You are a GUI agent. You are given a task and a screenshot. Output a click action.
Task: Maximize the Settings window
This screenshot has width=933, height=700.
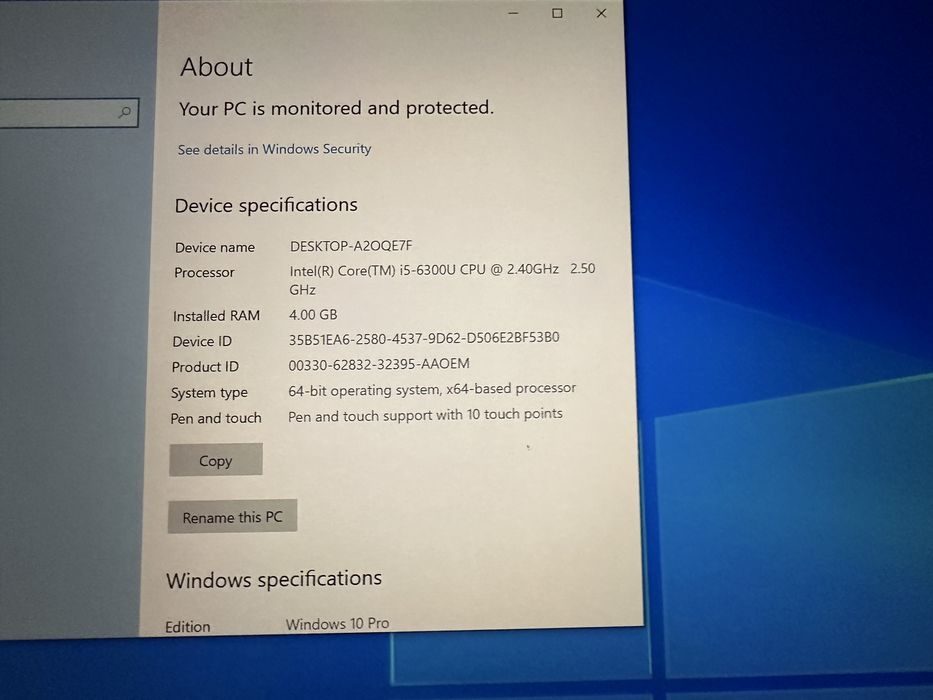point(557,13)
